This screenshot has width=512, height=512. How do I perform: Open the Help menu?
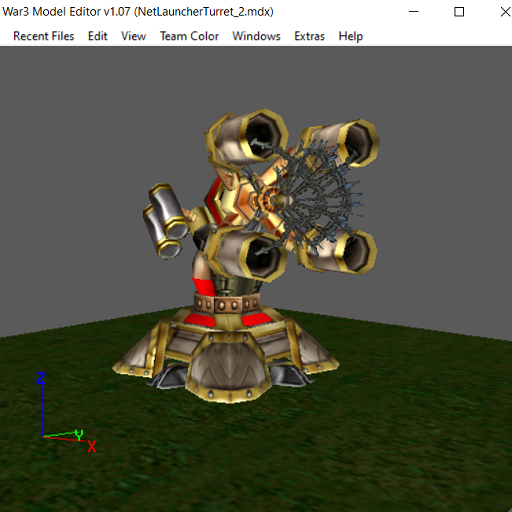351,36
